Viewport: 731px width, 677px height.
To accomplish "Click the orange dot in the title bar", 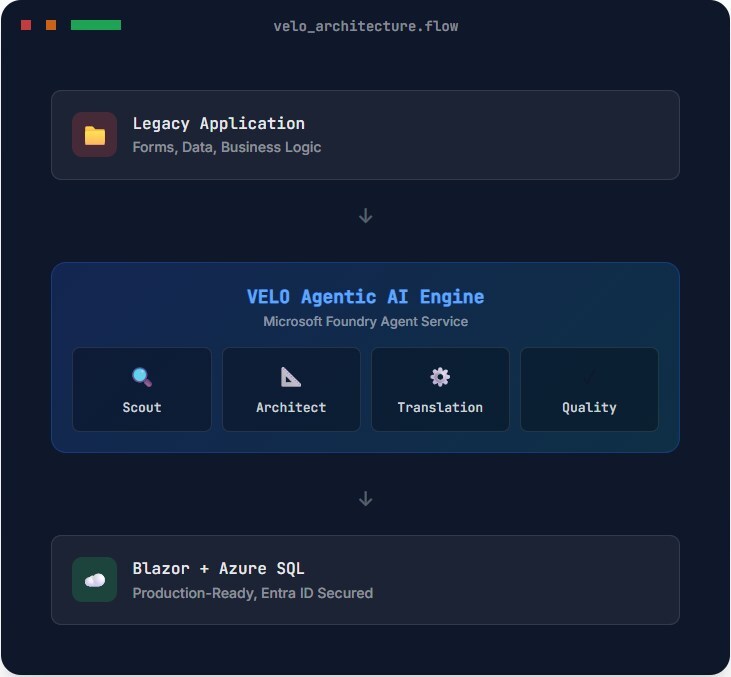I will tap(51, 25).
